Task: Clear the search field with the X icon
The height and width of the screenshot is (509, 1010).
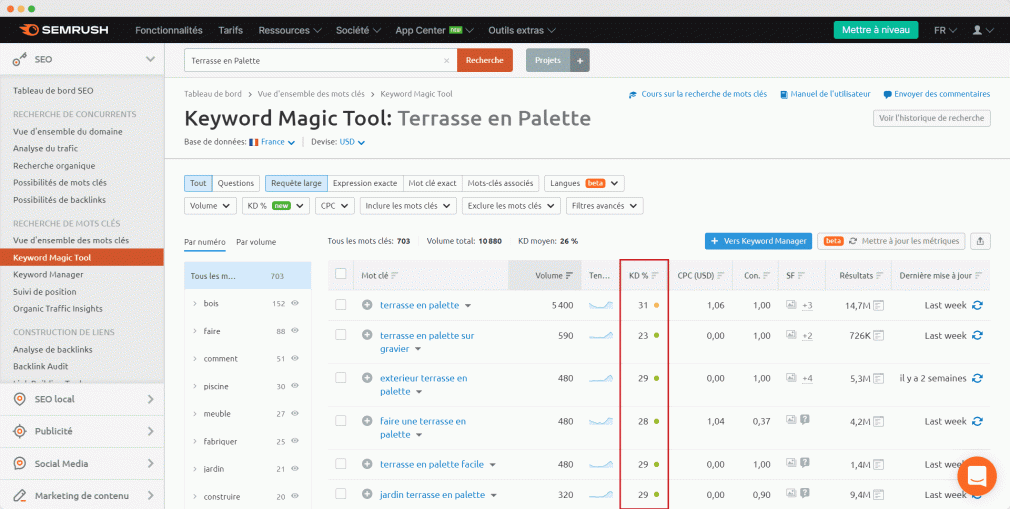Action: click(x=446, y=61)
